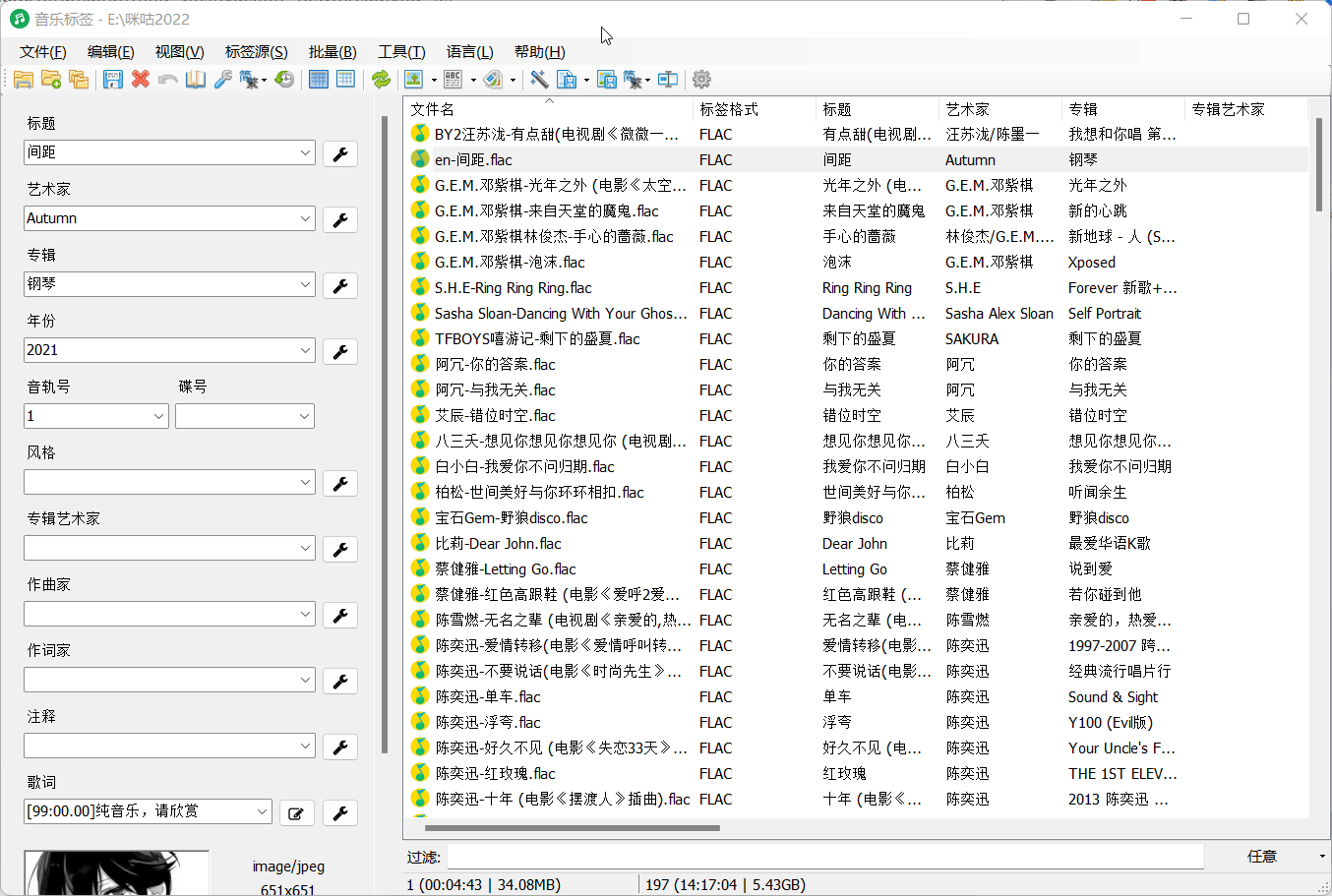Screen dimensions: 1332x896
Task: Click the album cover thumbnail preview
Action: coord(116,873)
